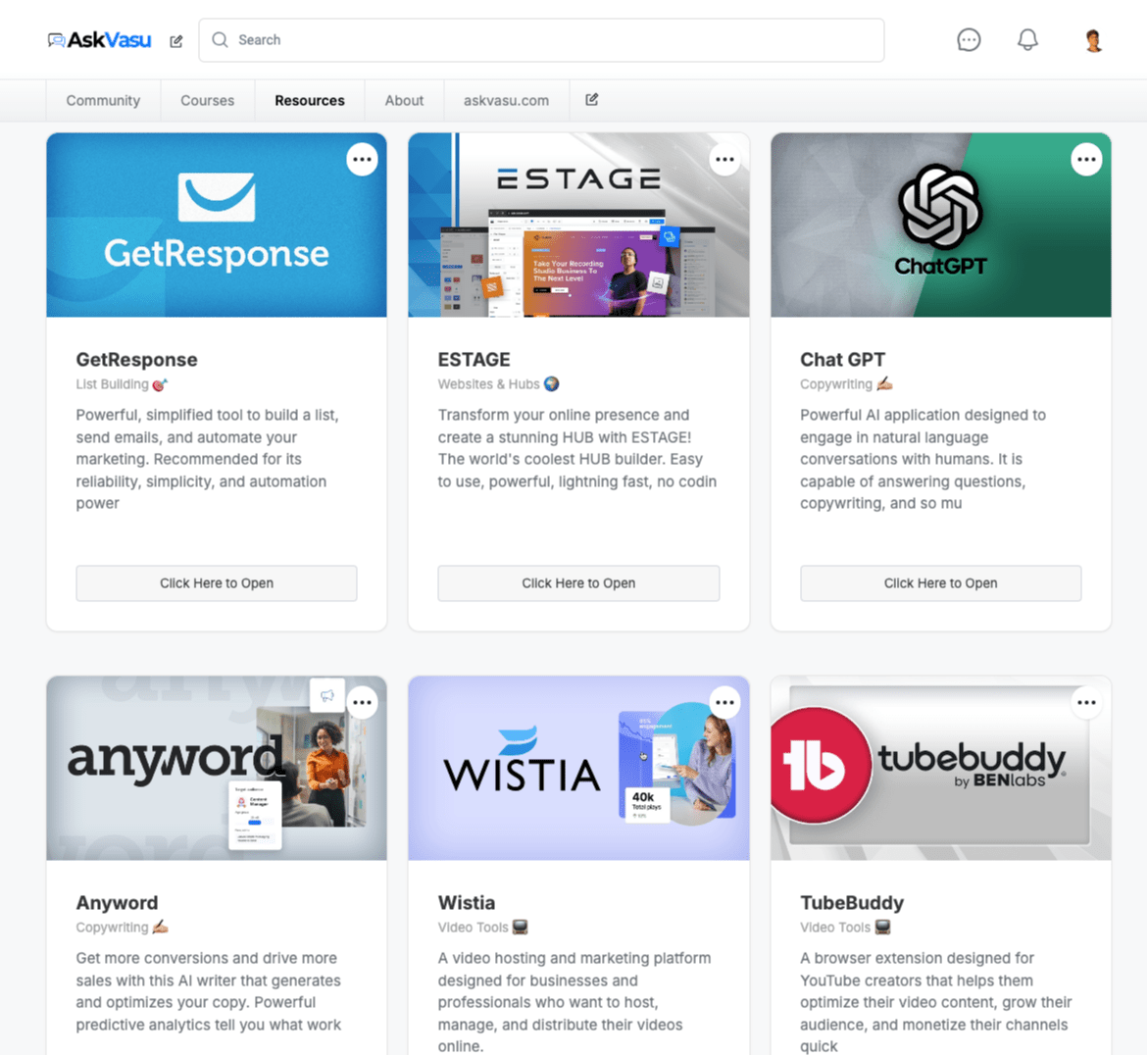Viewport: 1148px width, 1056px height.
Task: Click the anyword banner image
Action: (x=217, y=768)
